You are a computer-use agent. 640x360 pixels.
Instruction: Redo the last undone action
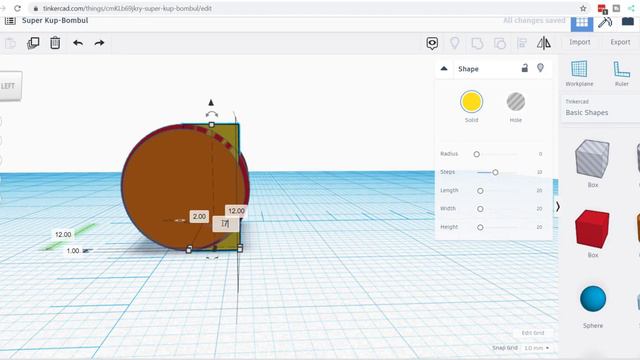pyautogui.click(x=99, y=43)
